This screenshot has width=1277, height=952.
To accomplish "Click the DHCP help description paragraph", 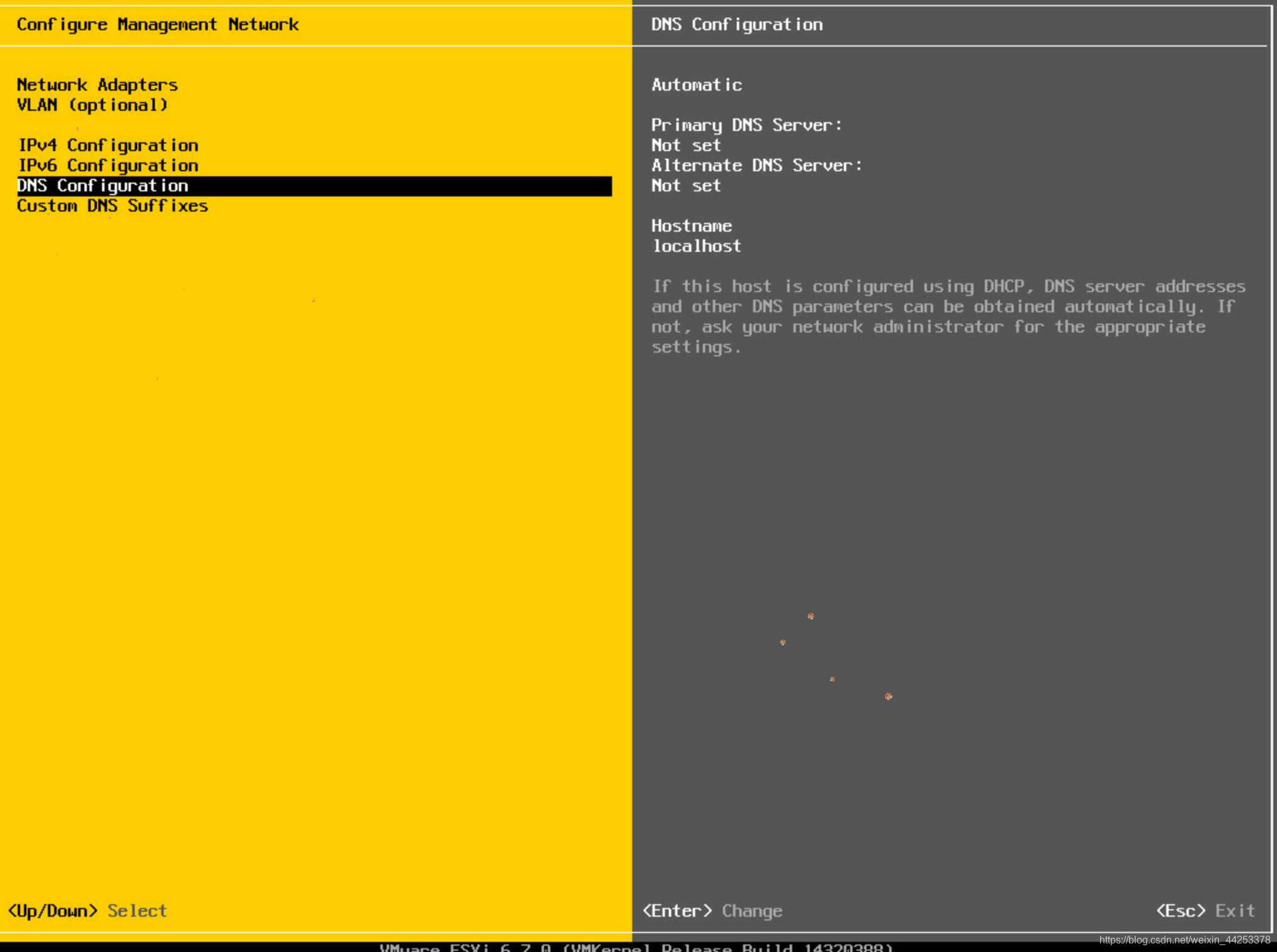I will 948,316.
